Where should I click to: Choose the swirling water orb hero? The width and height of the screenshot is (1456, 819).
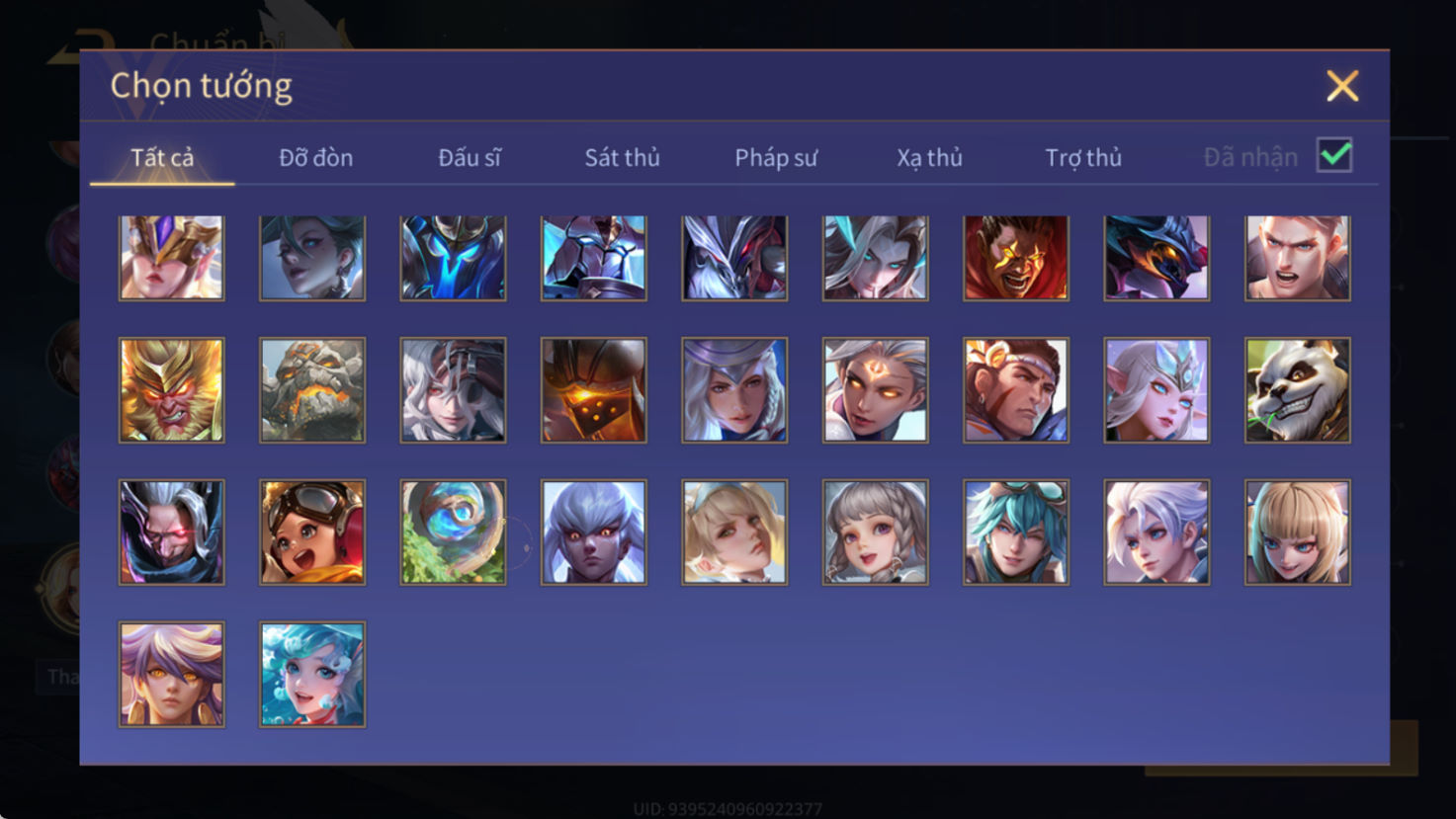click(453, 532)
